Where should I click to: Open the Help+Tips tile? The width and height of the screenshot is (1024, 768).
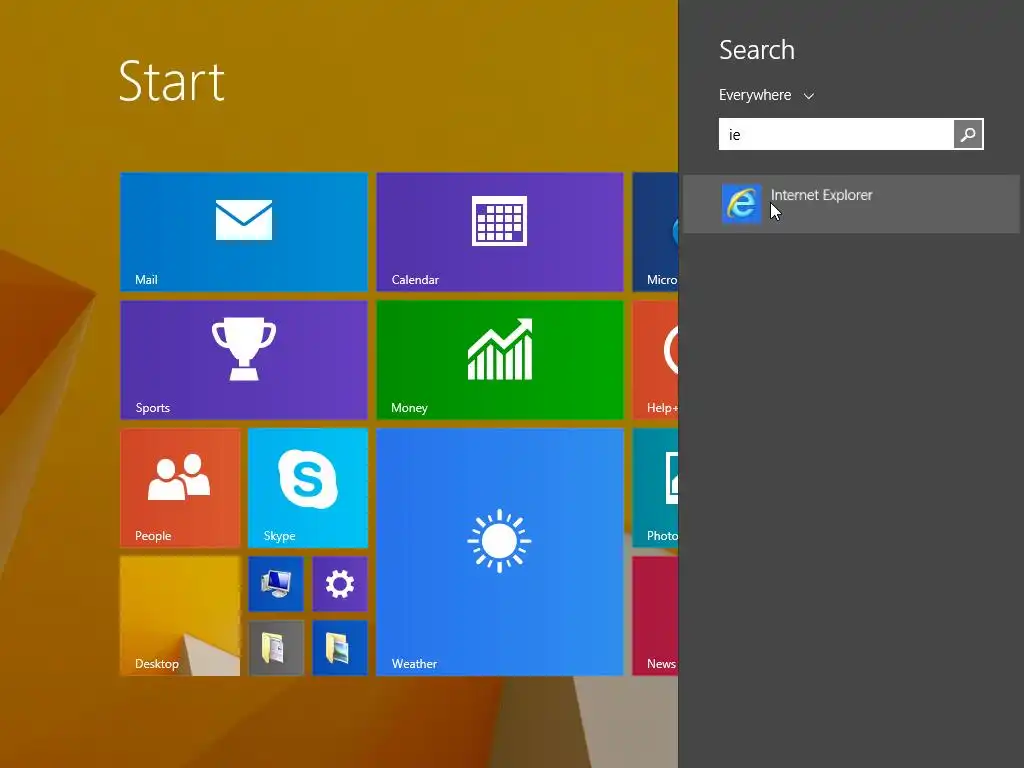pyautogui.click(x=655, y=360)
